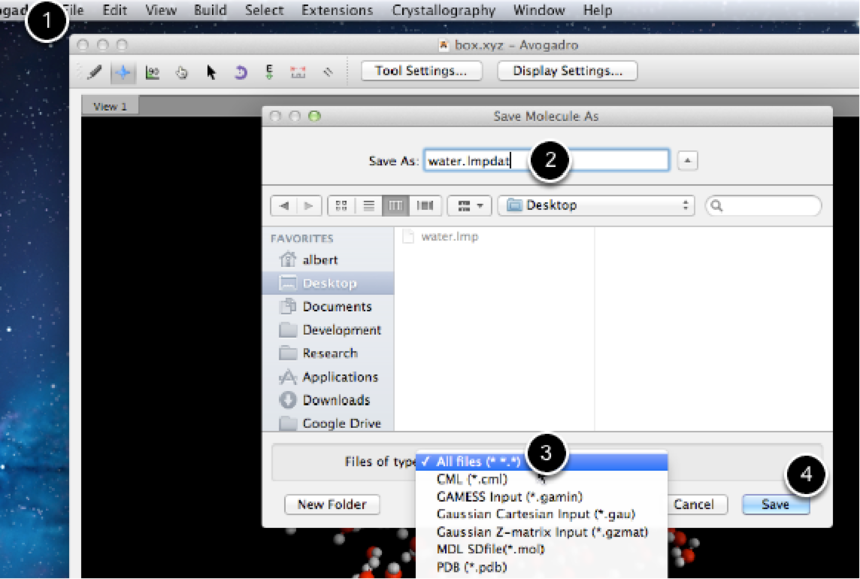860x579 pixels.
Task: Go back in file browser
Action: pos(284,206)
